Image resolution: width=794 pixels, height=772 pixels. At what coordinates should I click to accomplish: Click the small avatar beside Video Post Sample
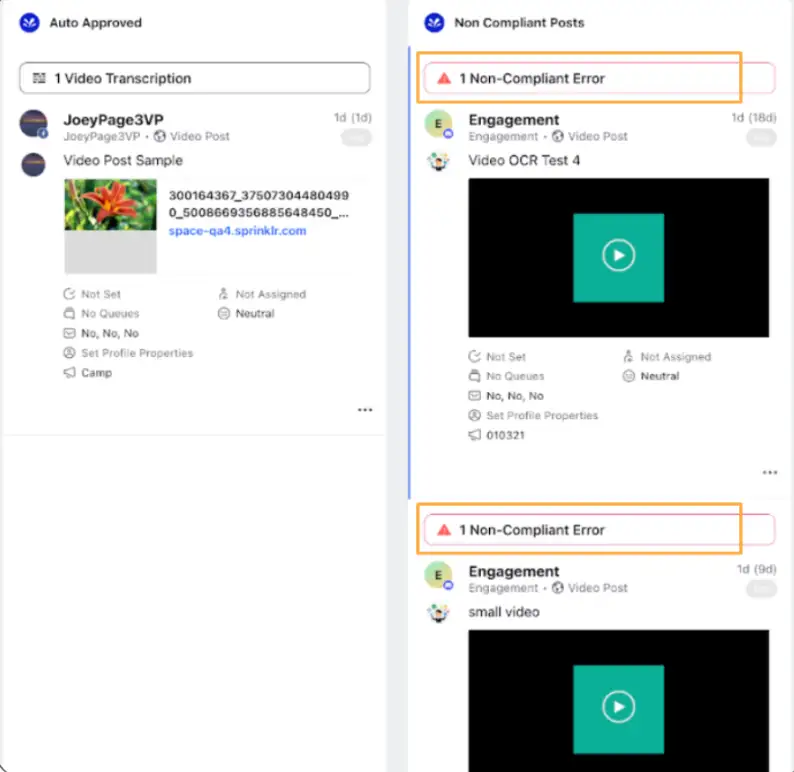point(33,165)
